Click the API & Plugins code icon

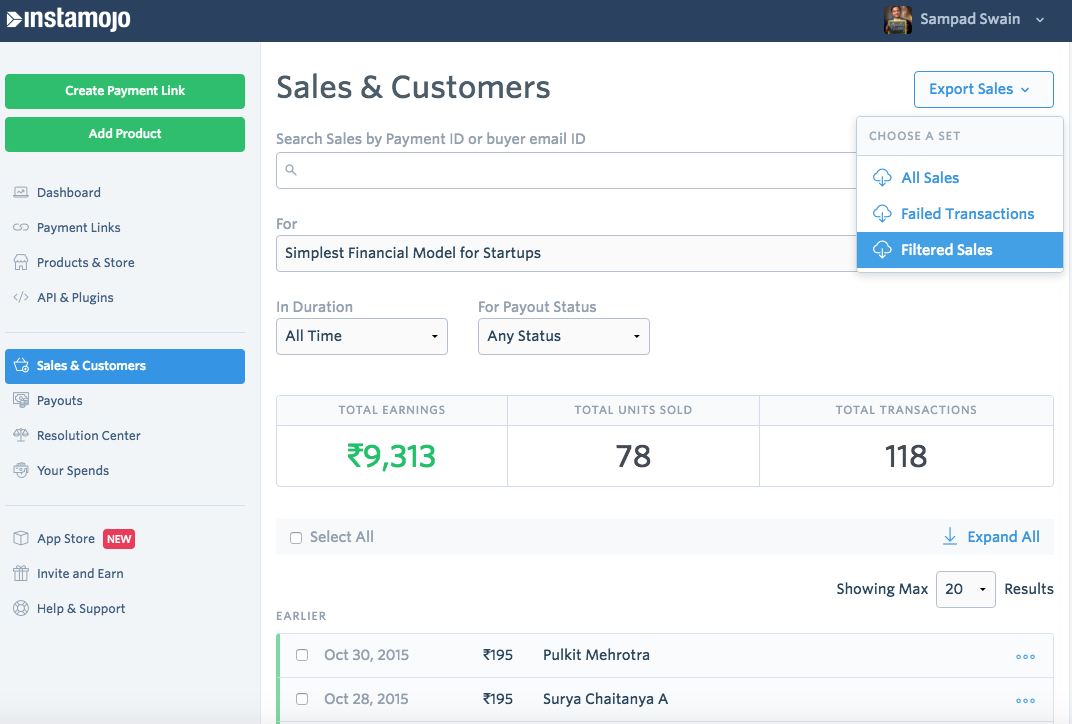click(21, 297)
